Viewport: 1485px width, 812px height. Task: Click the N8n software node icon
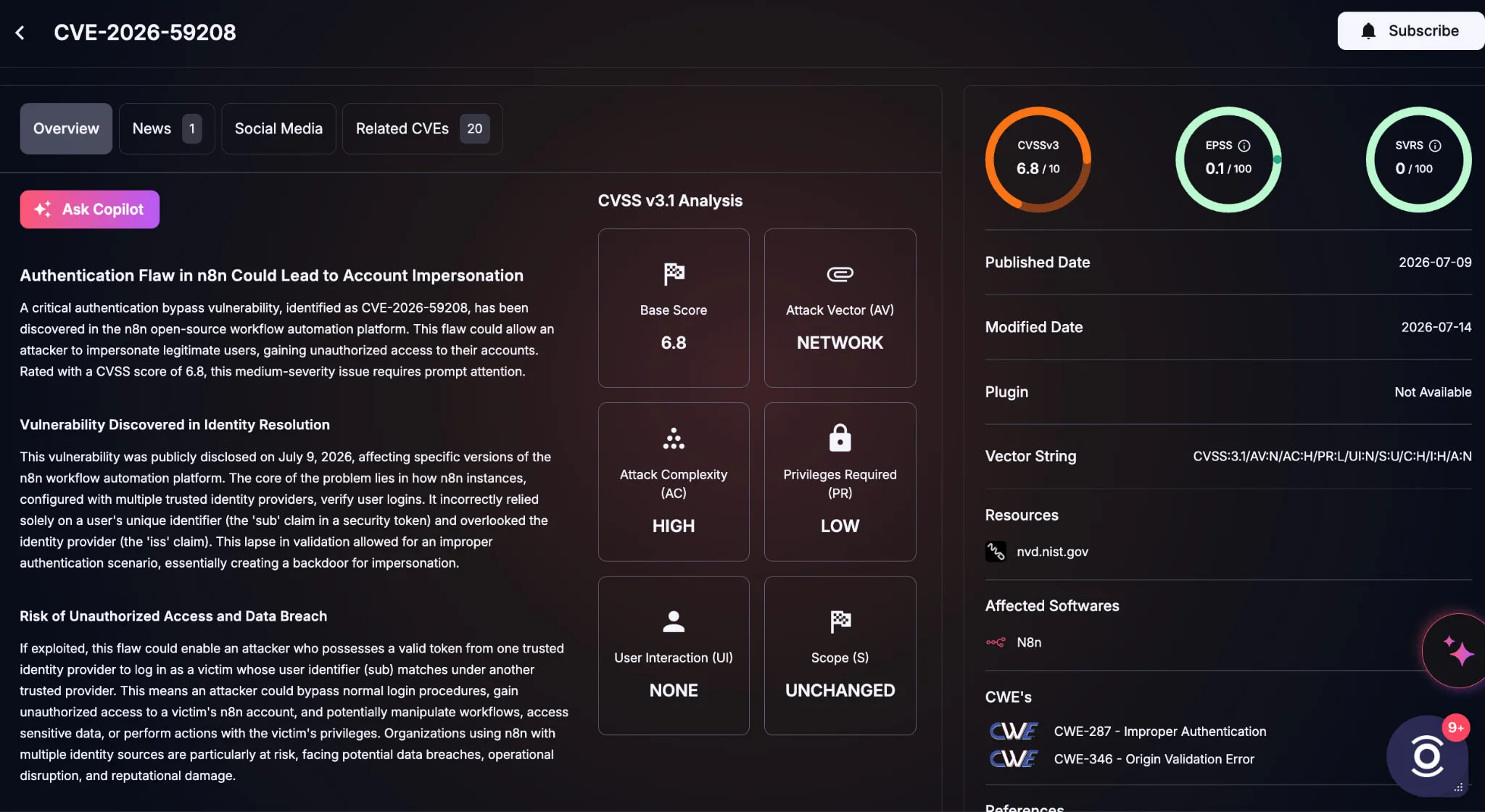point(996,642)
